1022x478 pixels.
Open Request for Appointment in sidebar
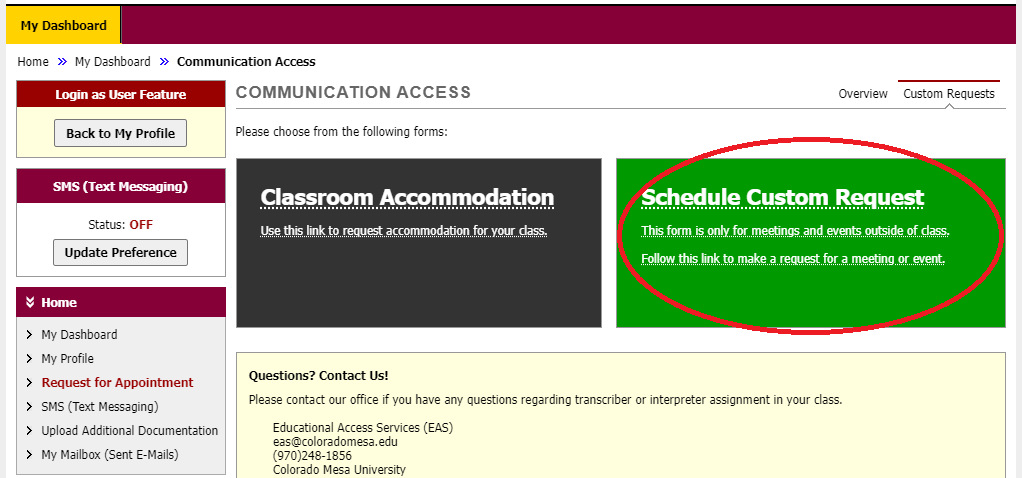point(117,383)
